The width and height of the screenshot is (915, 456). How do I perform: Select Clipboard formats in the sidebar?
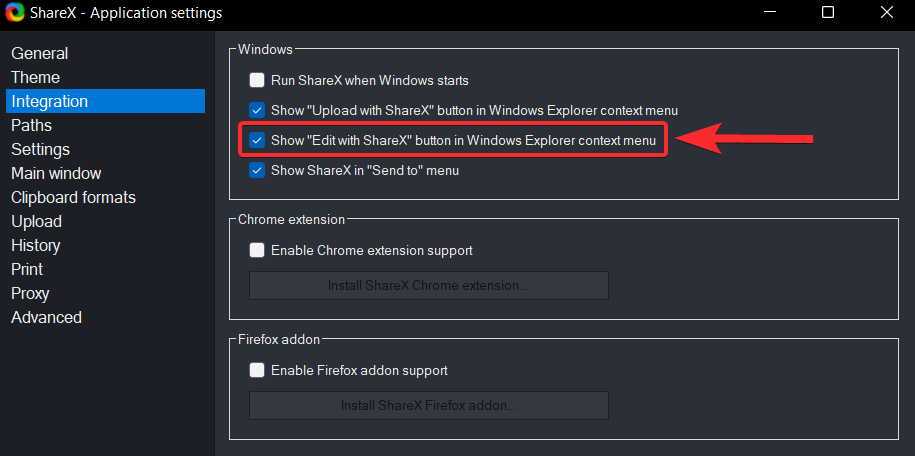73,197
